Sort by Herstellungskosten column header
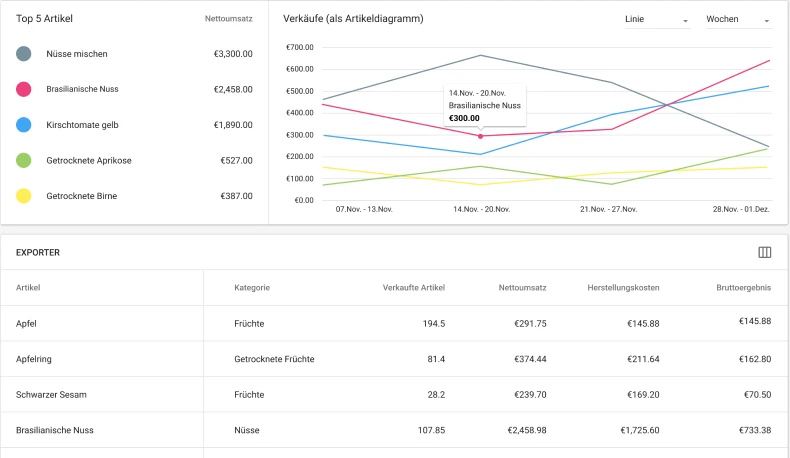Screen dimensions: 790x458 click(x=623, y=288)
